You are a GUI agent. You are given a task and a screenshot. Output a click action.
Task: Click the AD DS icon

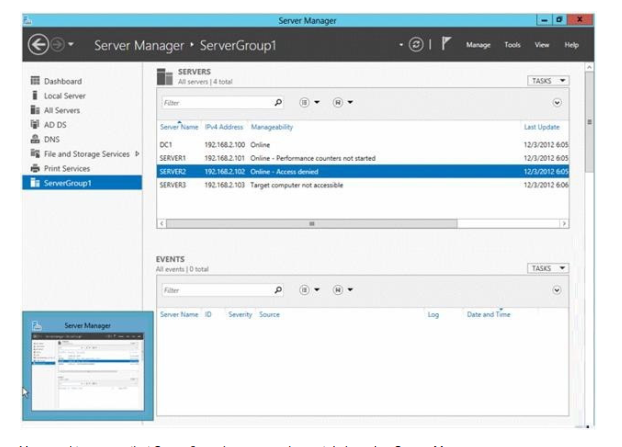pyautogui.click(x=35, y=125)
